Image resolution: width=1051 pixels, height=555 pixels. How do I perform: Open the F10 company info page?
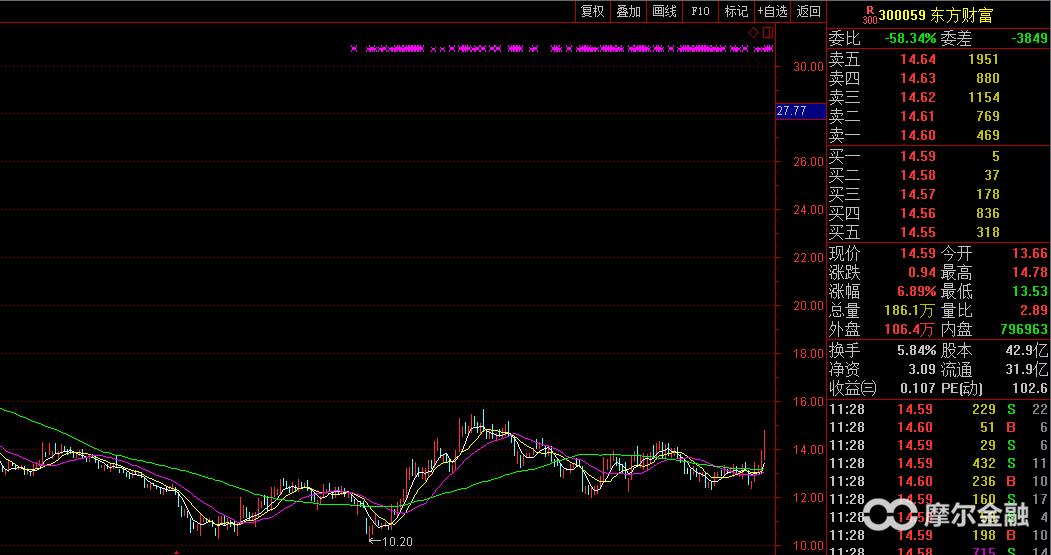(x=700, y=11)
